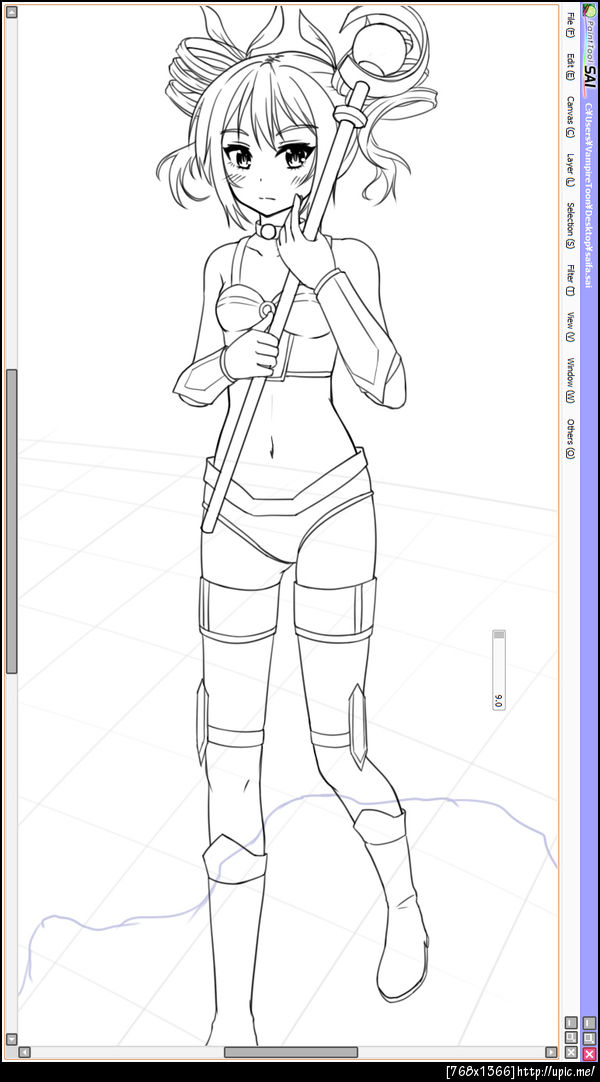This screenshot has width=600, height=1082.
Task: Click the saifa.sai file path title text
Action: tap(589, 197)
